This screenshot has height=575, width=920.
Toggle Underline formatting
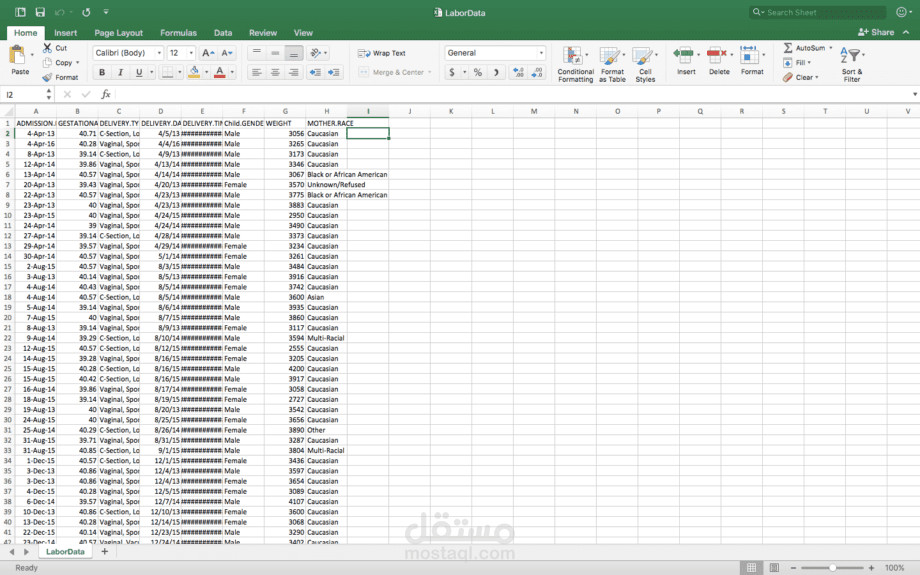point(139,72)
